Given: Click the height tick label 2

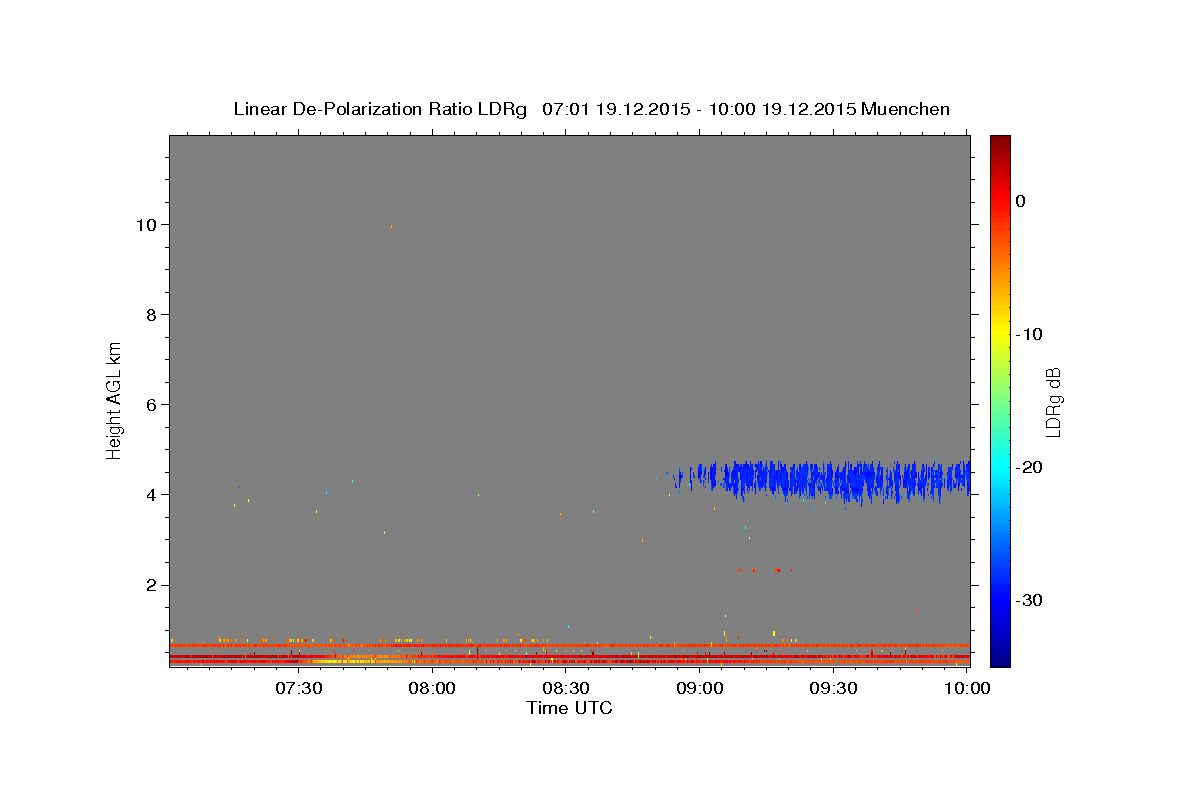Looking at the screenshot, I should click(149, 585).
